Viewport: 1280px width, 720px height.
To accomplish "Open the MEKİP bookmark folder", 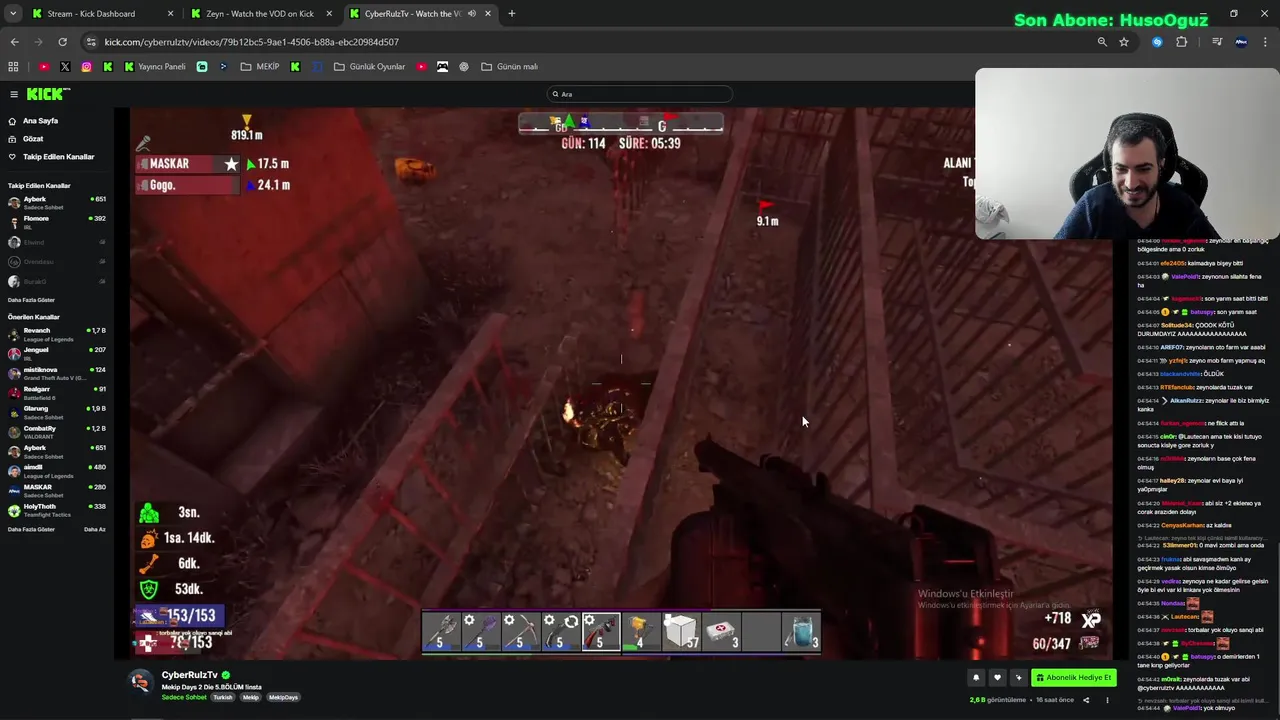I will coord(260,67).
